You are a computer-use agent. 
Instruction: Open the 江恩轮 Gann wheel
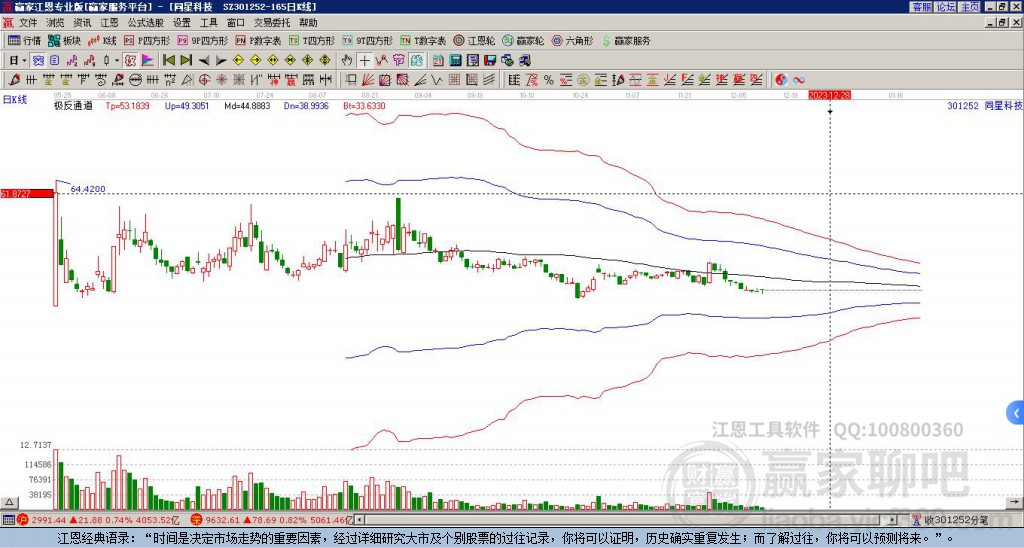[474, 40]
